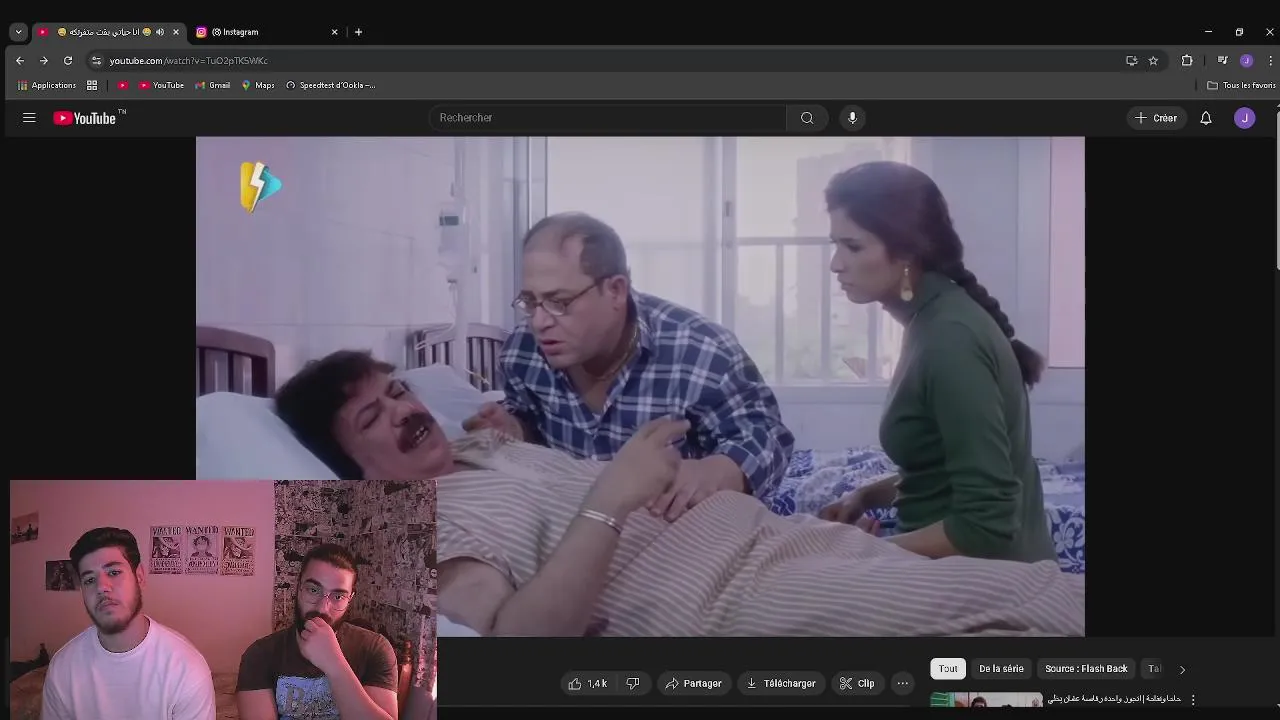Bookmark this page with star icon
1280x720 pixels.
pyautogui.click(x=1153, y=61)
